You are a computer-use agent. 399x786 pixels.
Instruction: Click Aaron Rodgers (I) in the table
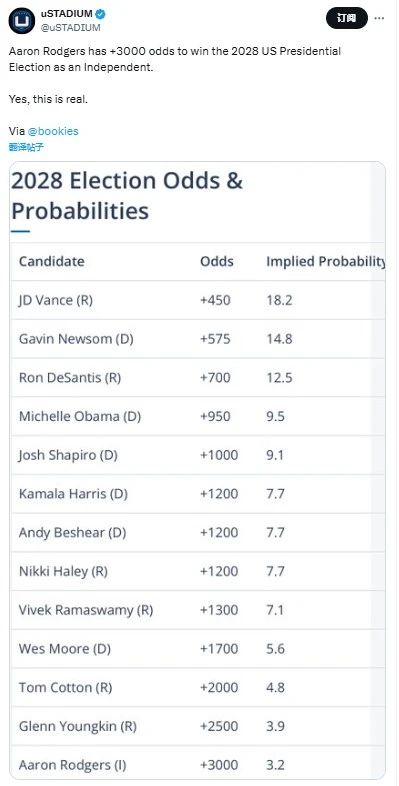pos(72,765)
